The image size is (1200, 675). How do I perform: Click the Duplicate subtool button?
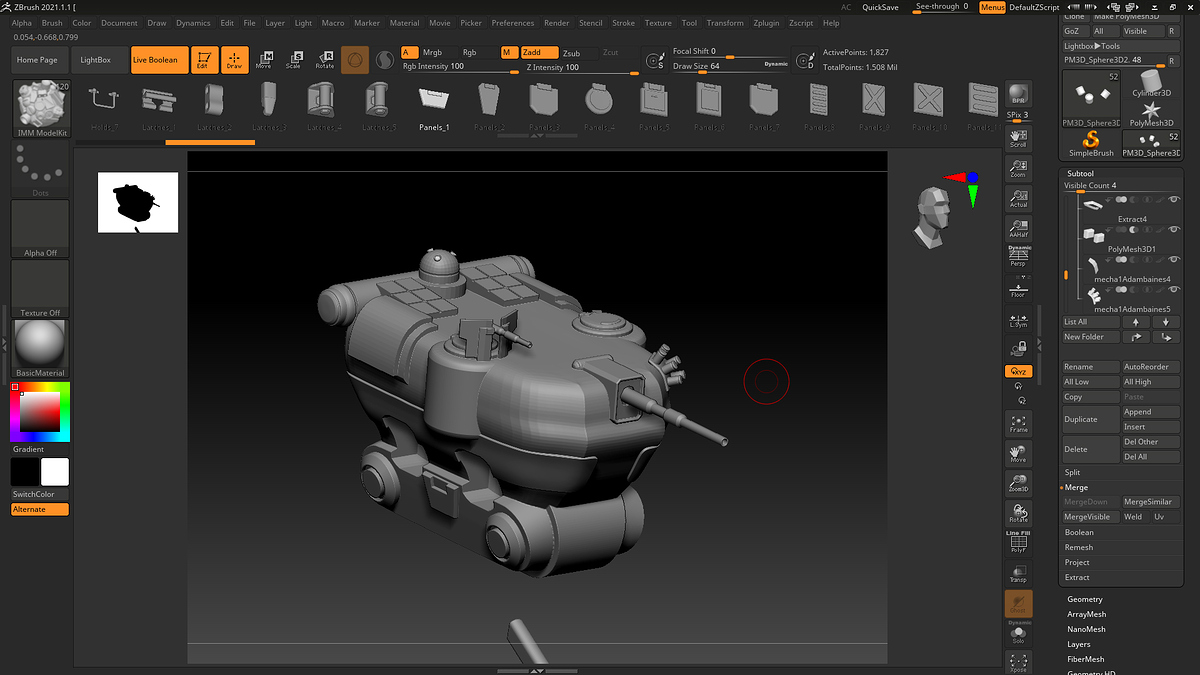click(x=1090, y=419)
